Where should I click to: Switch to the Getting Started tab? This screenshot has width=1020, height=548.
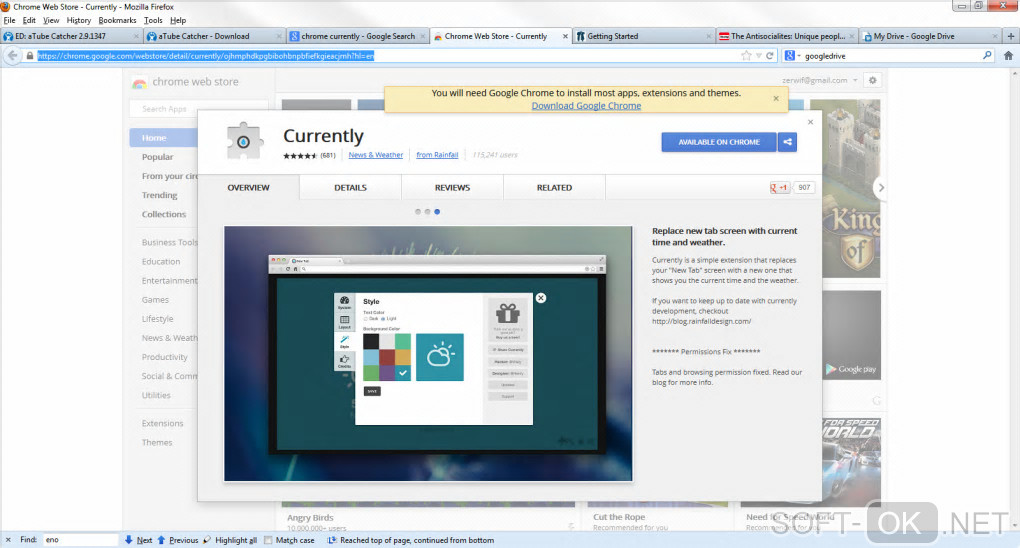point(644,36)
